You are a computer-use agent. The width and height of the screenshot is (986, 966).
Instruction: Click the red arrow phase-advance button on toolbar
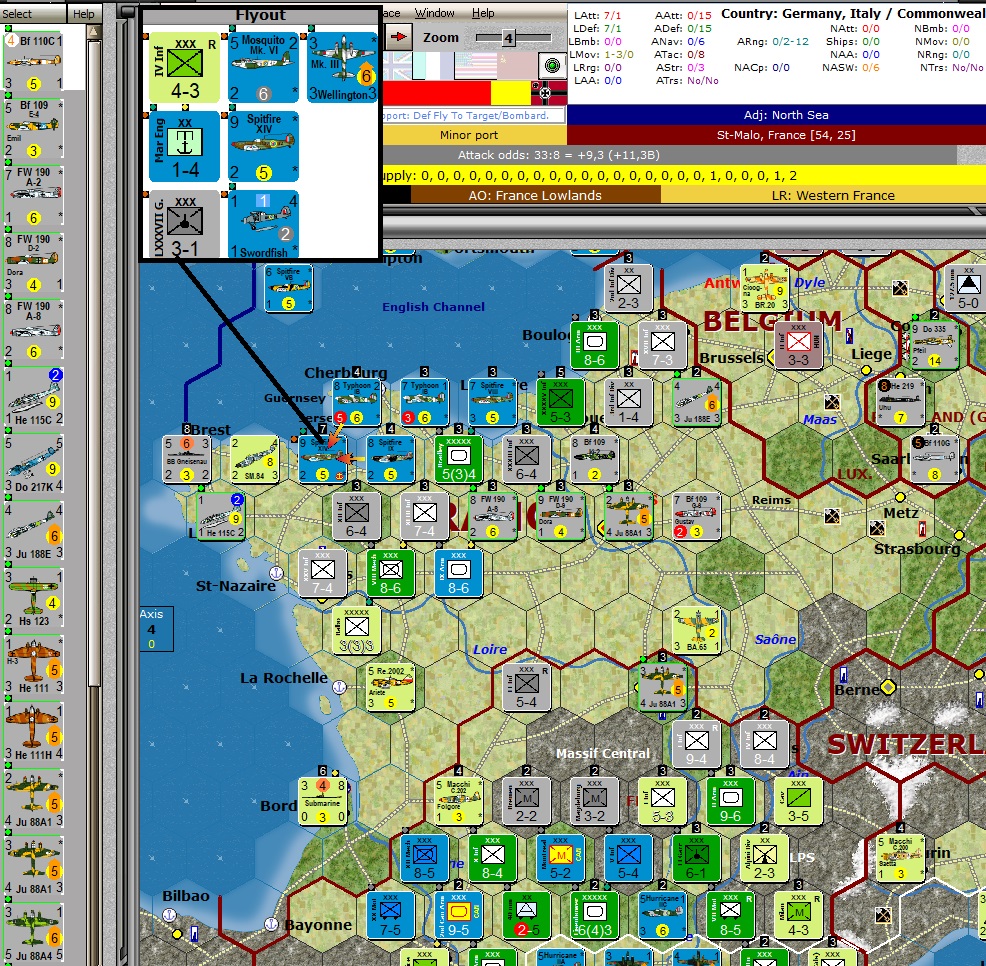coord(398,37)
